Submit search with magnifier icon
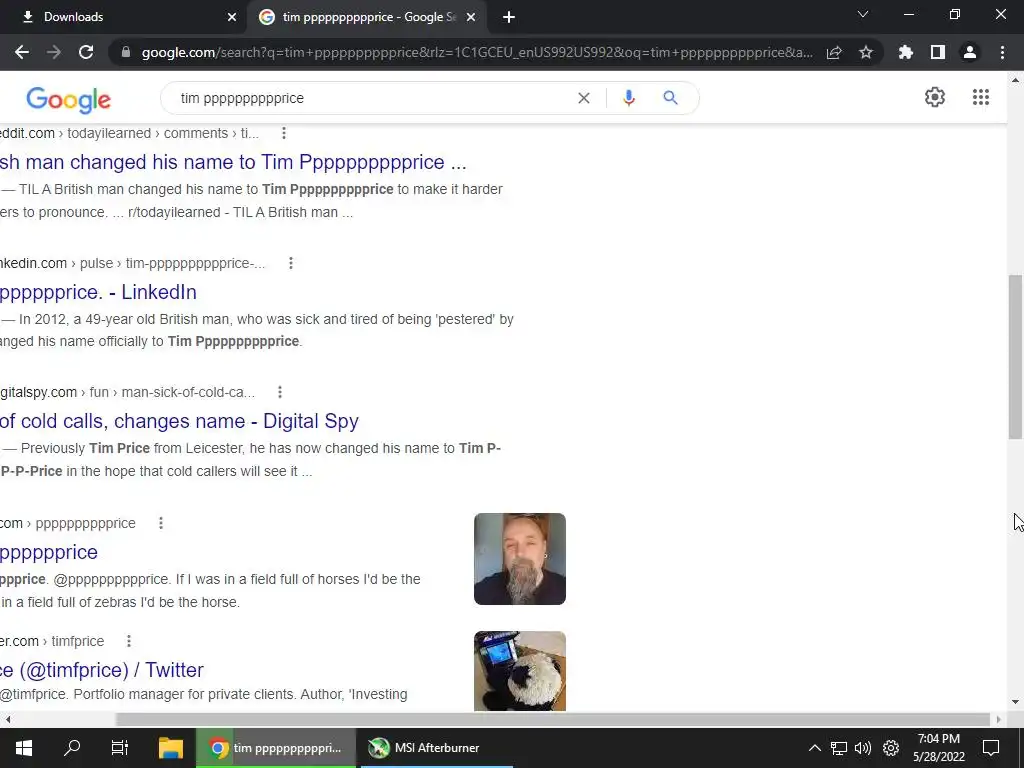 [670, 98]
